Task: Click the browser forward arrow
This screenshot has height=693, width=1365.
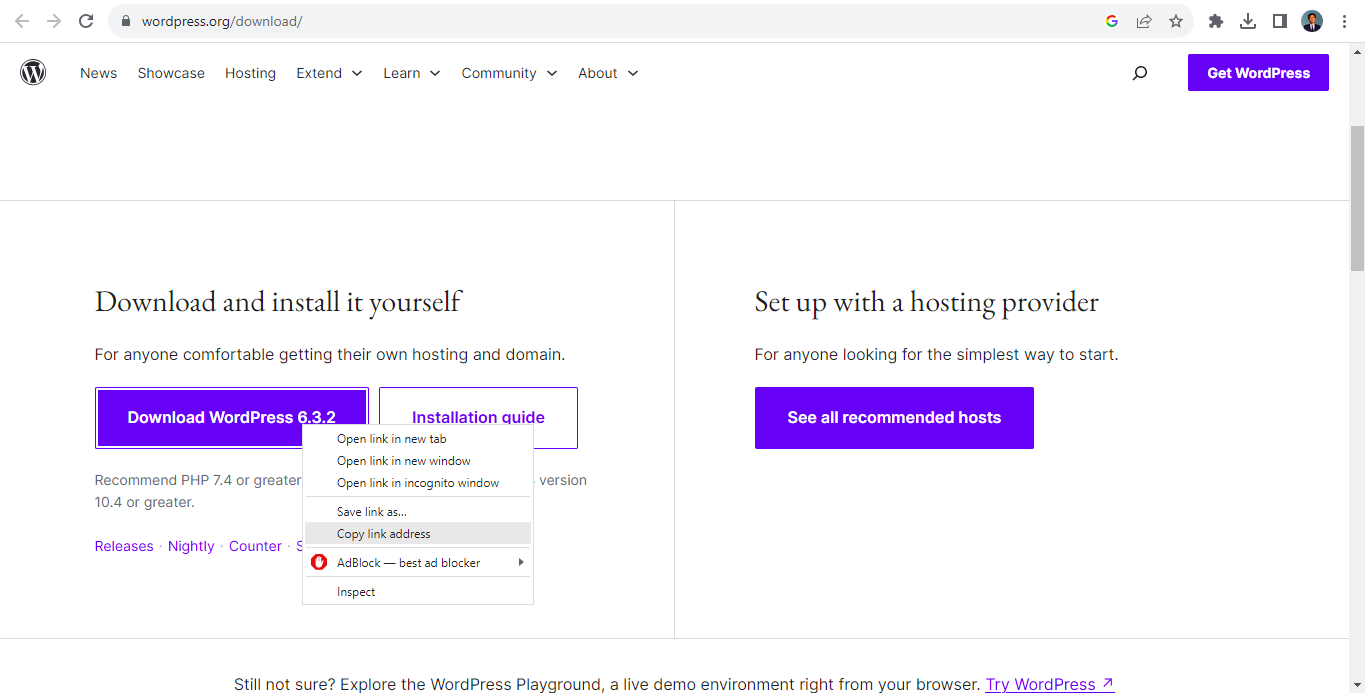Action: pyautogui.click(x=54, y=21)
